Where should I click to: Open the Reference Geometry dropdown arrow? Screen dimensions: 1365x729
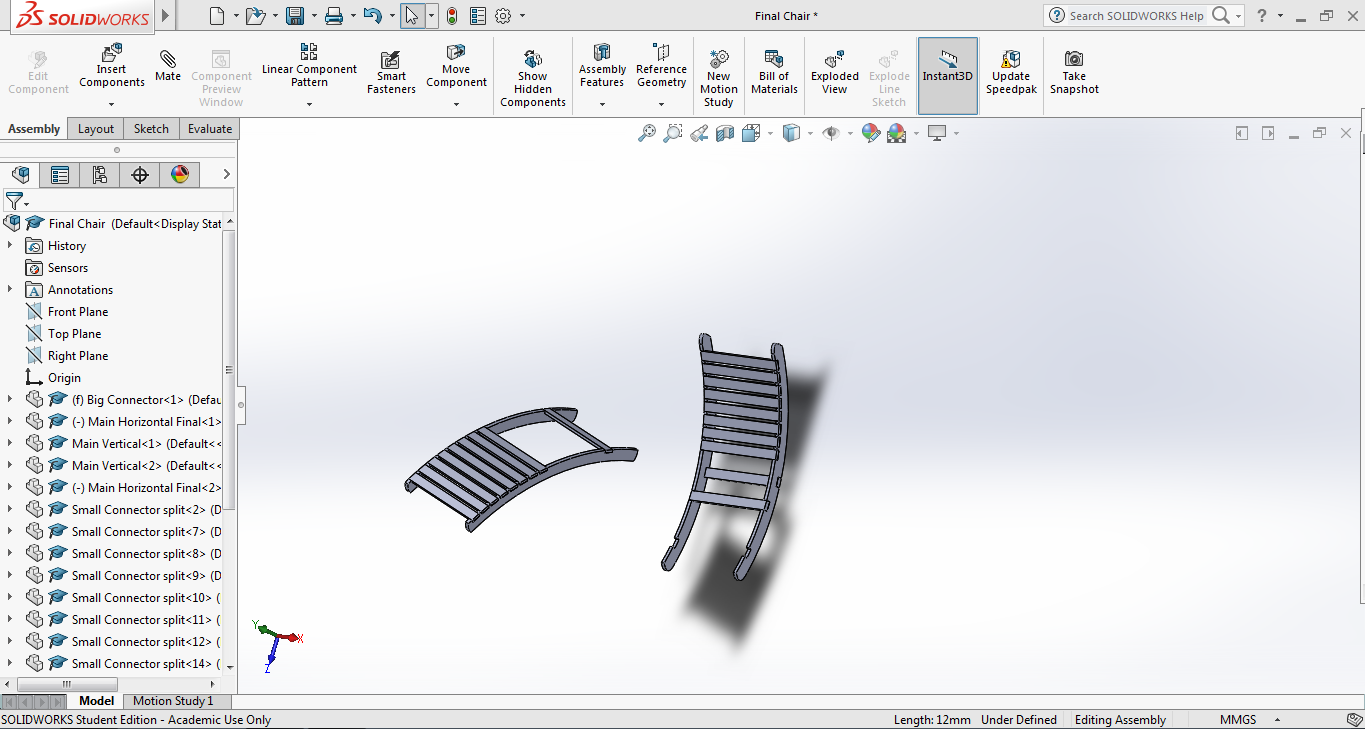click(x=661, y=104)
